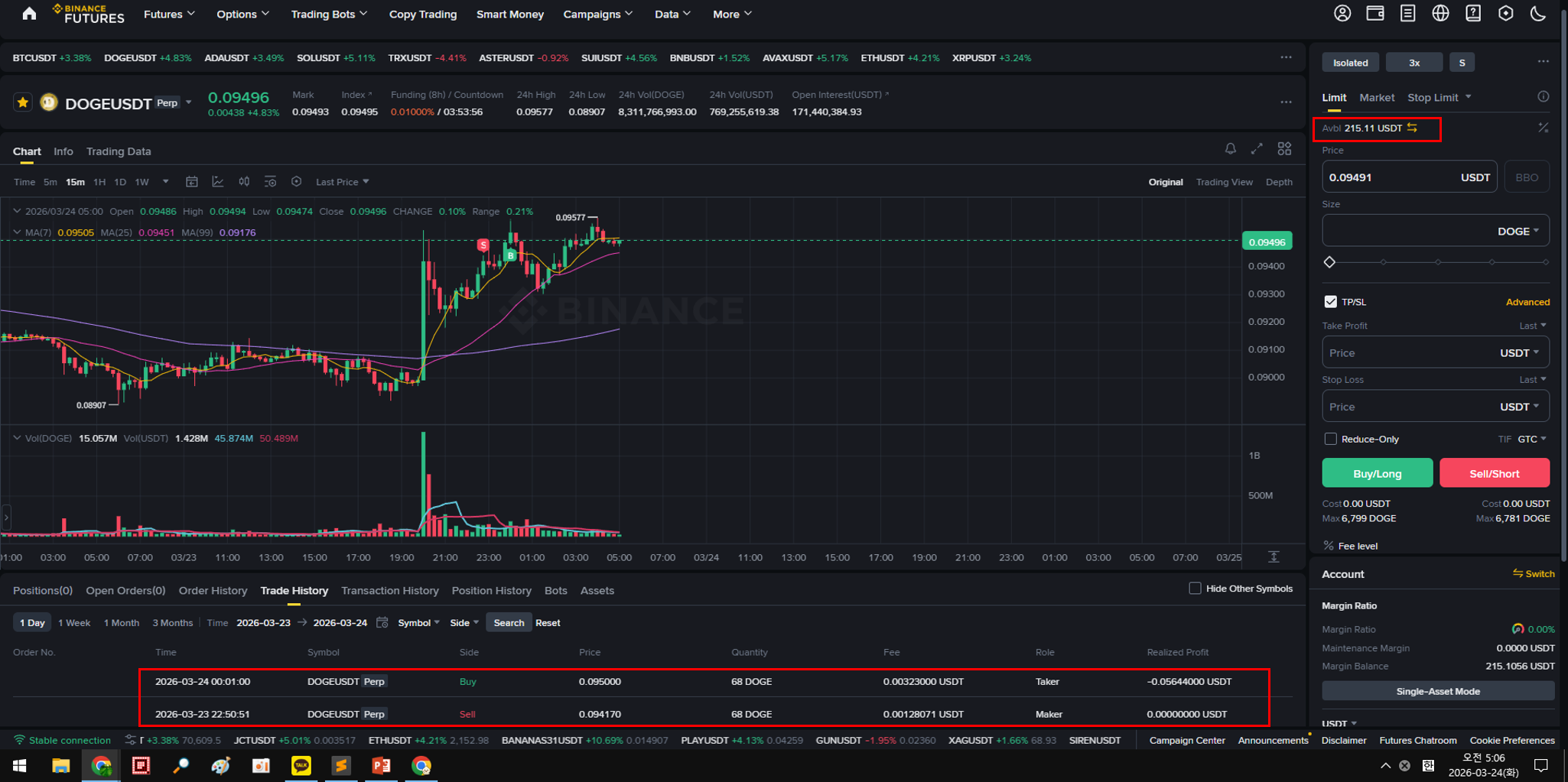1568x782 pixels.
Task: Toggle the DOGEUSDT favorite star
Action: click(23, 102)
